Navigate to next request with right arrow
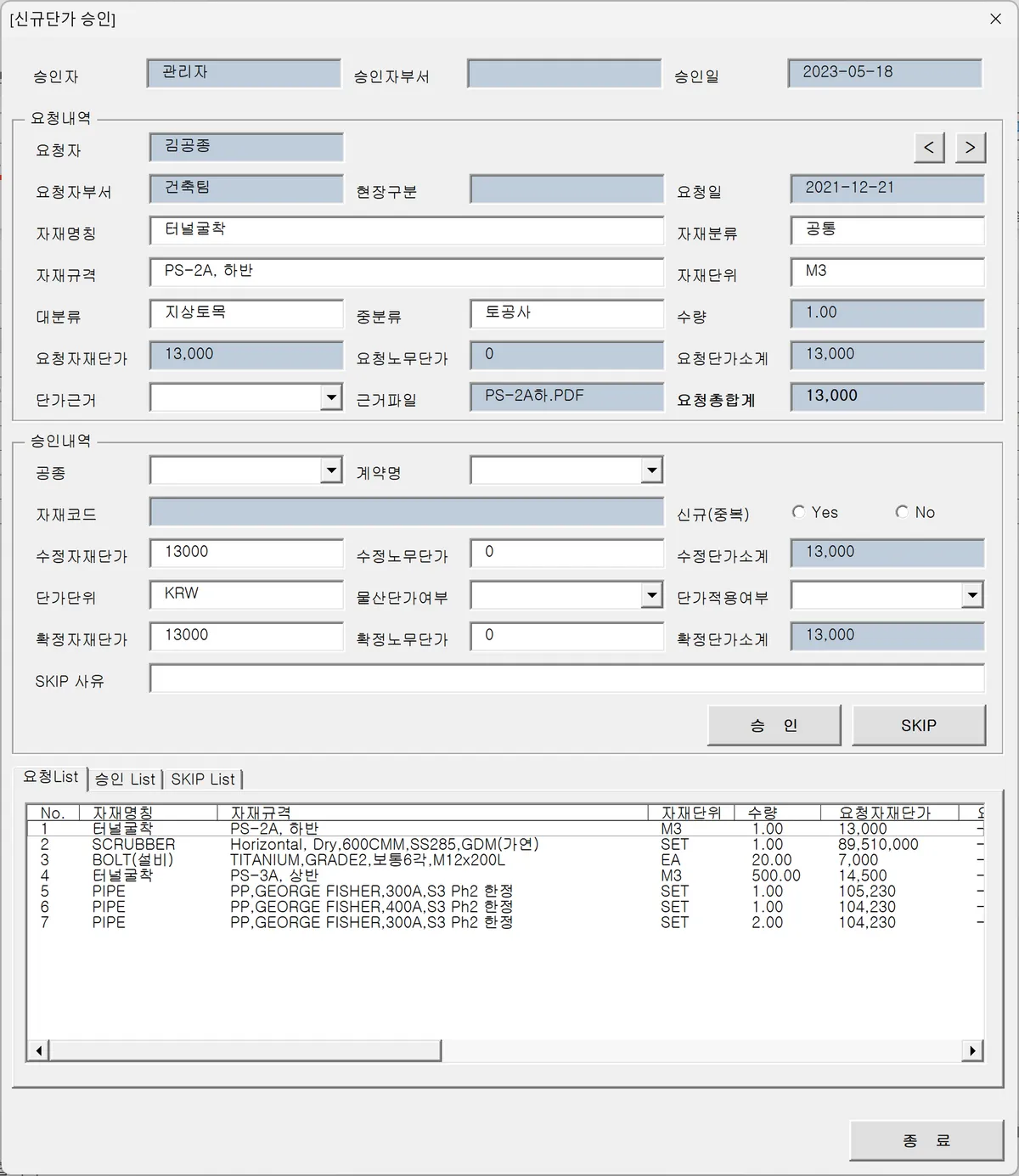 pyautogui.click(x=970, y=146)
